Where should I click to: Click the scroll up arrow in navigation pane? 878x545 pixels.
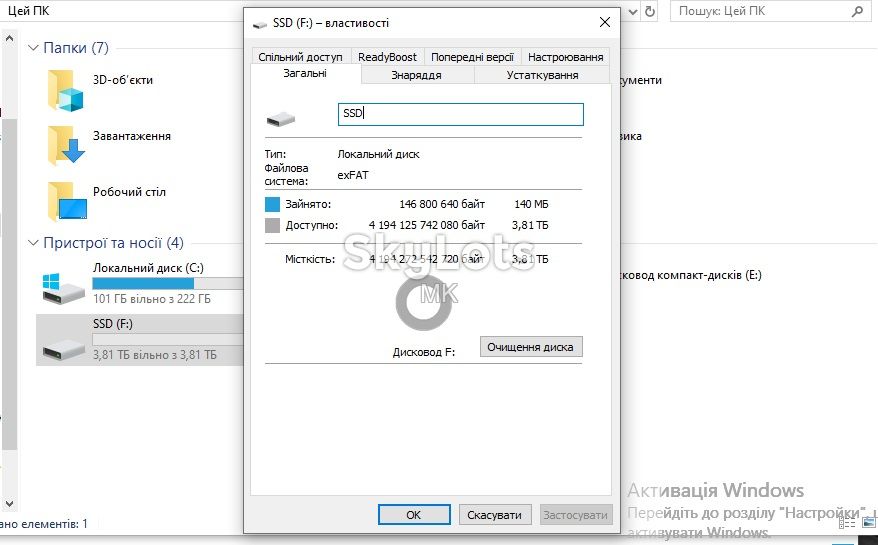pyautogui.click(x=9, y=39)
